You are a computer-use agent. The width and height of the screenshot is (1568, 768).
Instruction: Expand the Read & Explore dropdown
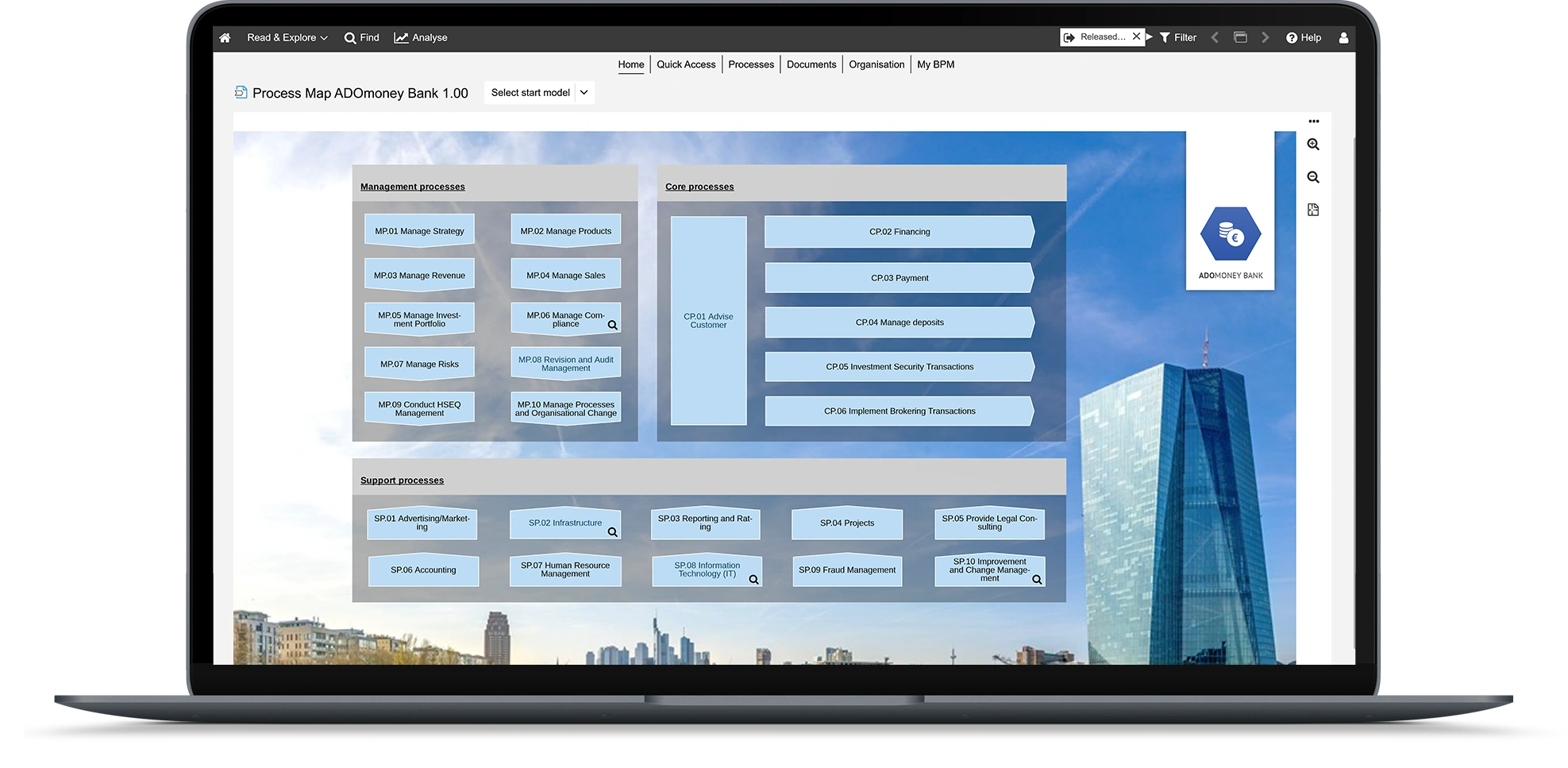point(287,37)
